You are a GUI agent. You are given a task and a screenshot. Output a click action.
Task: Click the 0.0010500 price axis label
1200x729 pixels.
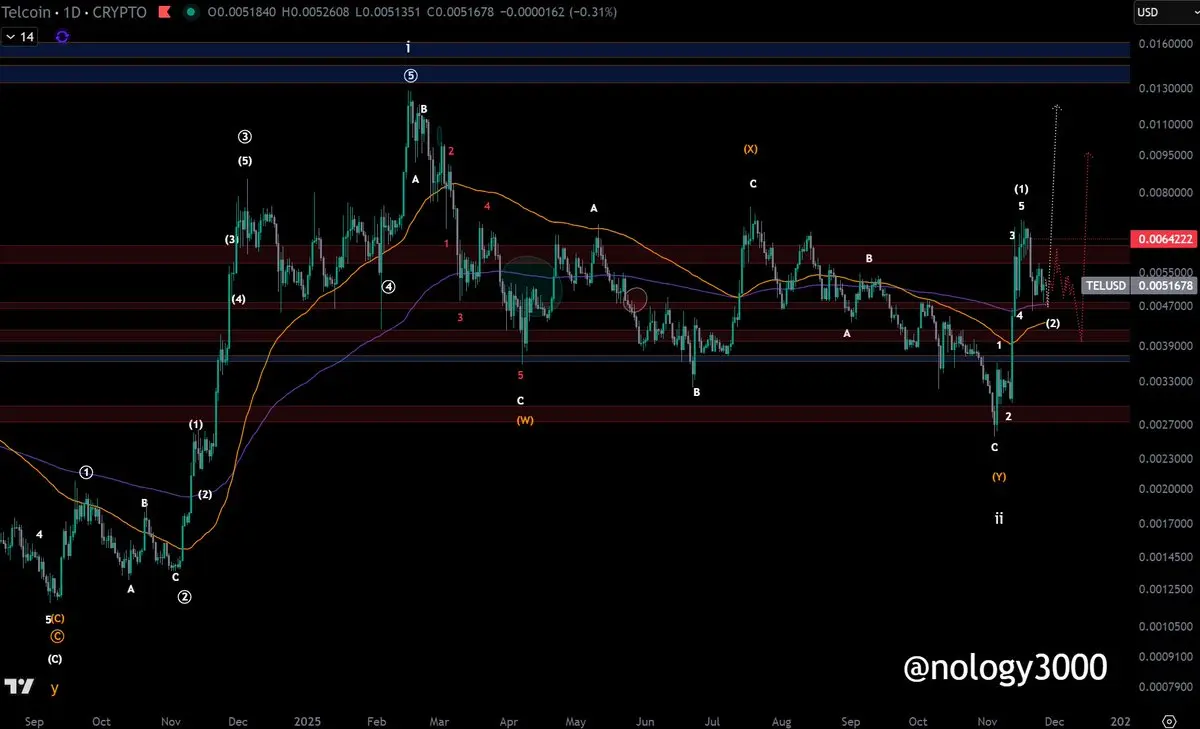pyautogui.click(x=1164, y=627)
